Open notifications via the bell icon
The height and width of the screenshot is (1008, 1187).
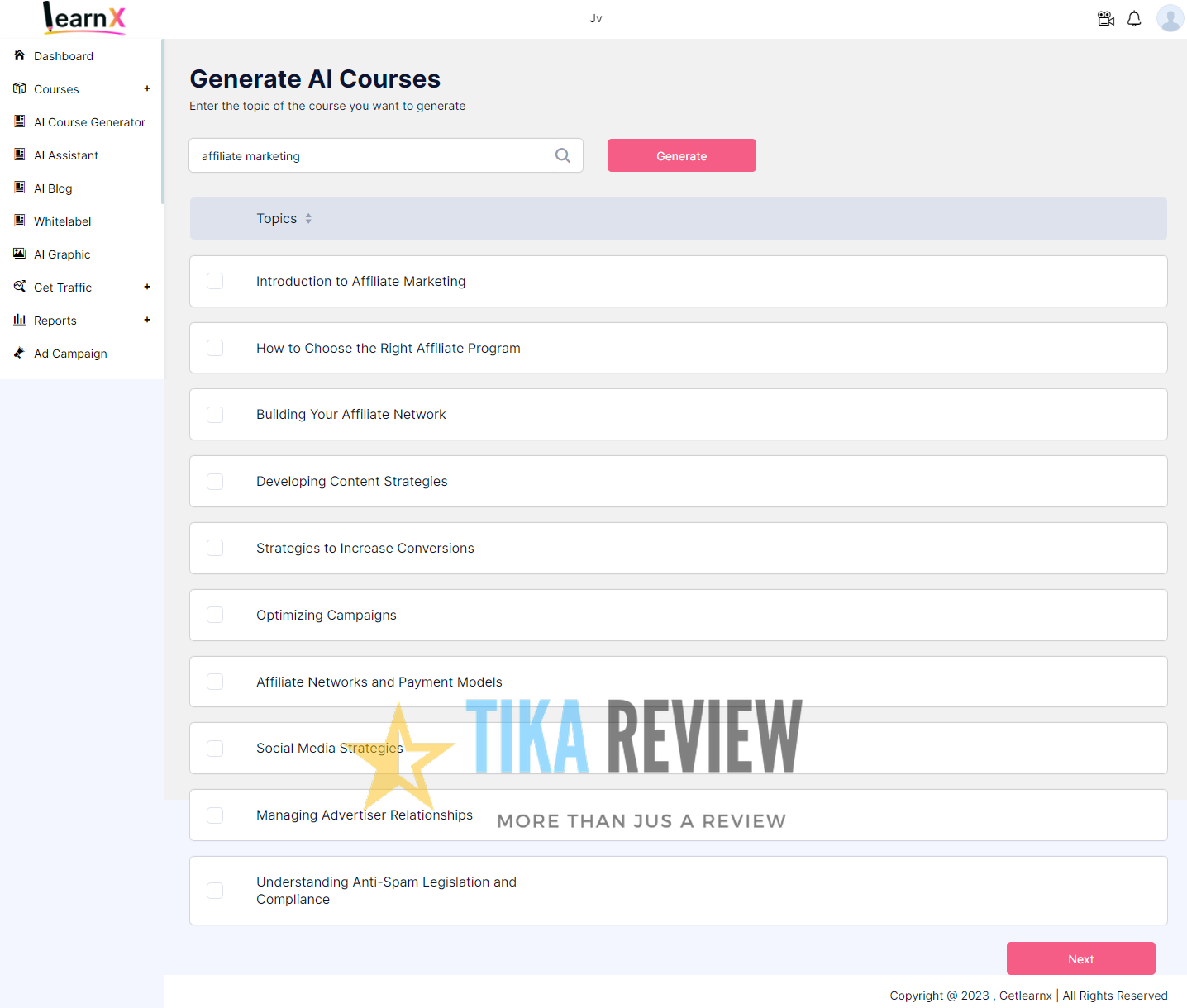[1134, 17]
